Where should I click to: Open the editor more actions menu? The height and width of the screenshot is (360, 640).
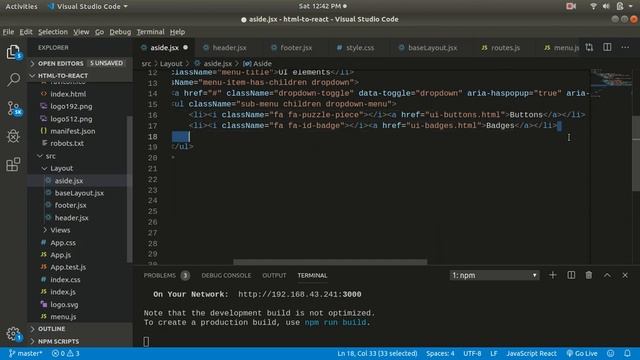625,47
